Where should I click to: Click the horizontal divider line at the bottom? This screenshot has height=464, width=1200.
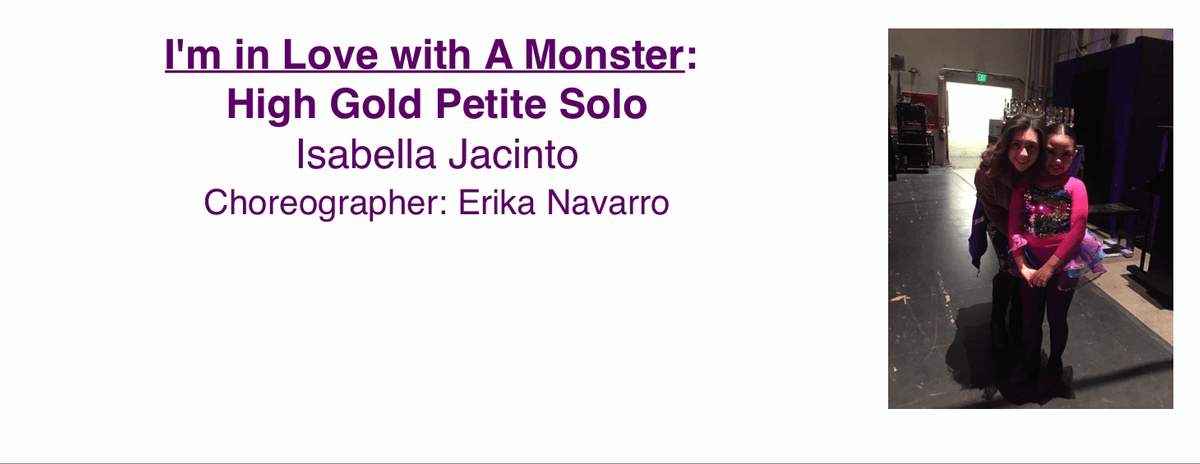point(600,462)
